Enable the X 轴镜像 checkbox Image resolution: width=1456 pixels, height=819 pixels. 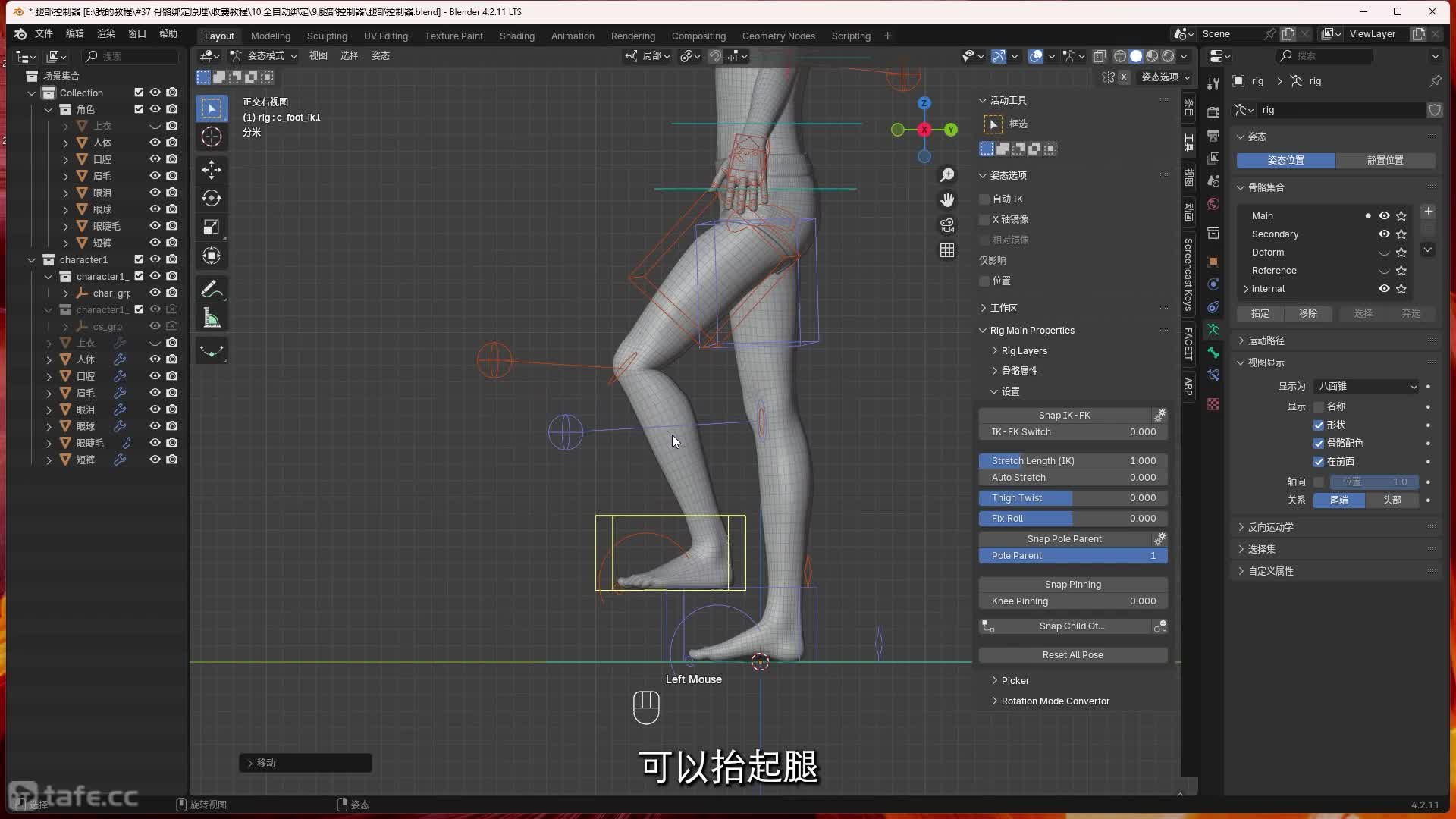point(985,219)
